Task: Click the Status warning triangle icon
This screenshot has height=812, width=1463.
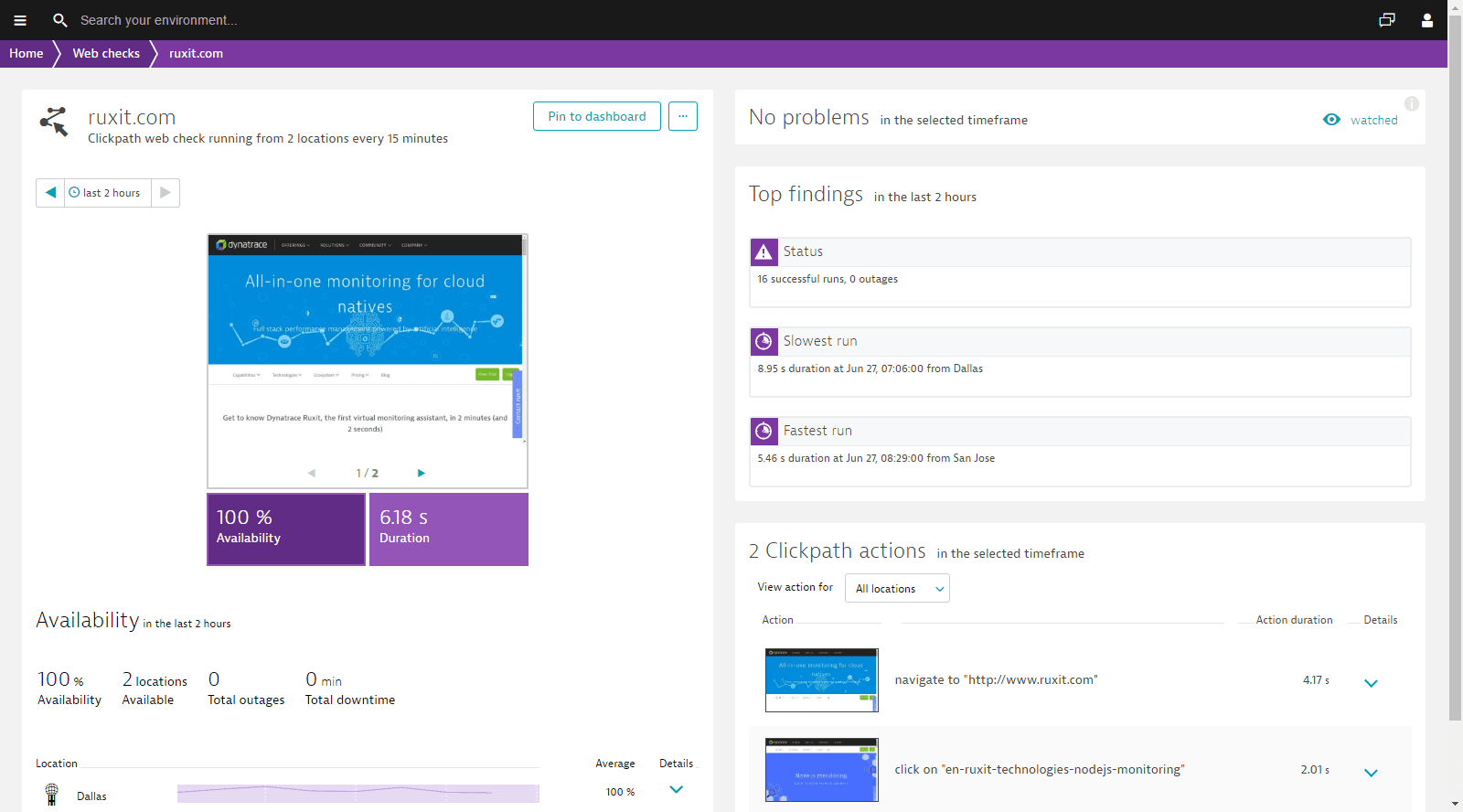Action: click(x=764, y=251)
